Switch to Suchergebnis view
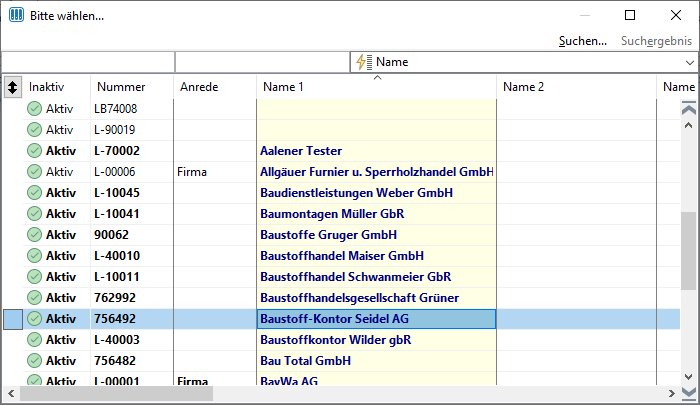 tap(656, 41)
